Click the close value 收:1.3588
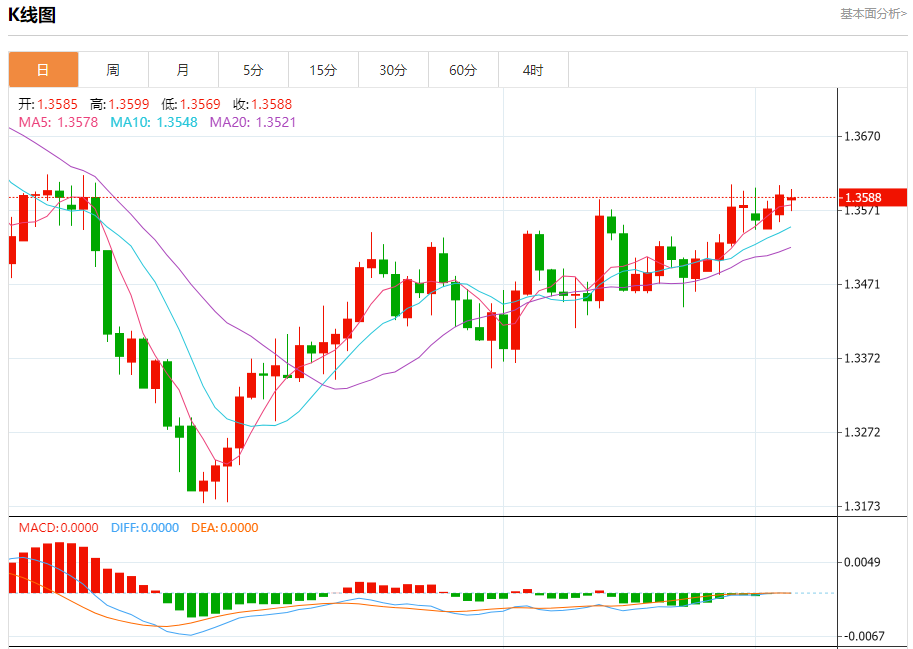The width and height of the screenshot is (913, 649). pos(263,104)
